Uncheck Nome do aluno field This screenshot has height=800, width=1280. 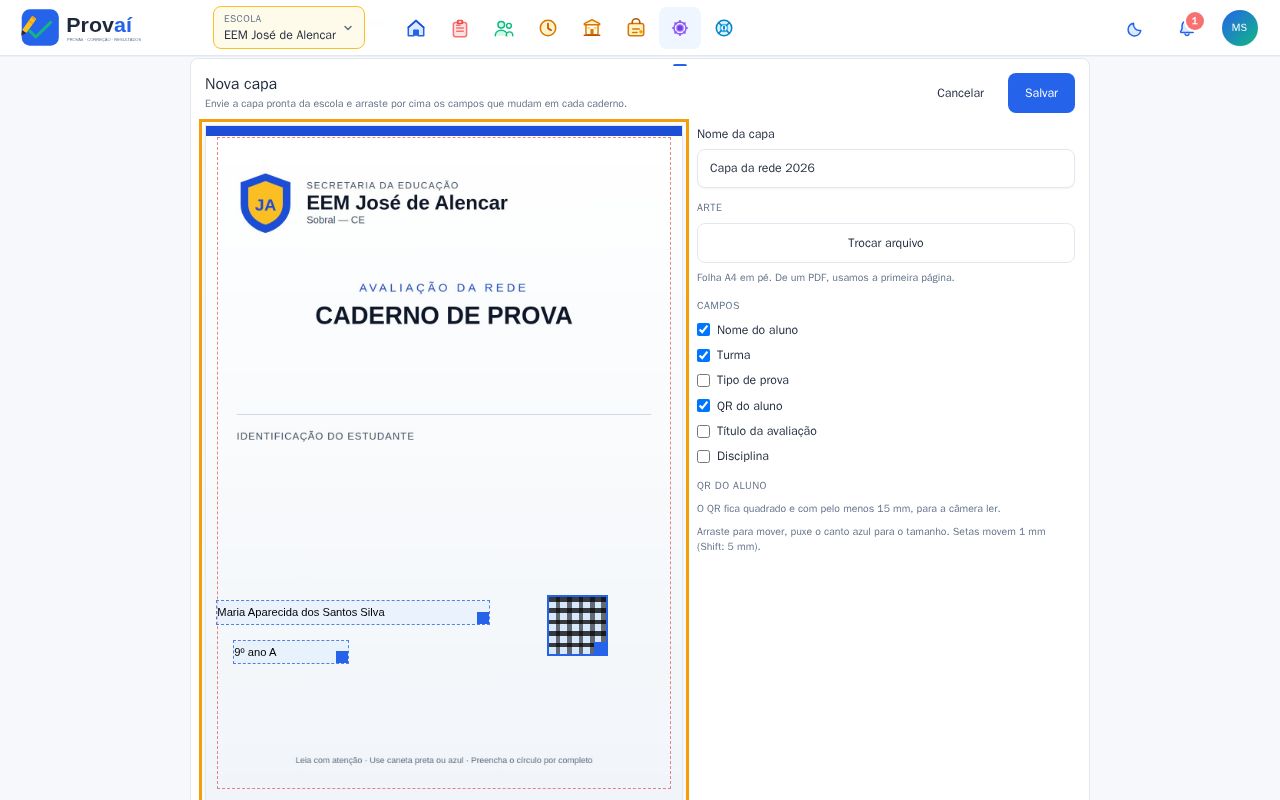[703, 330]
